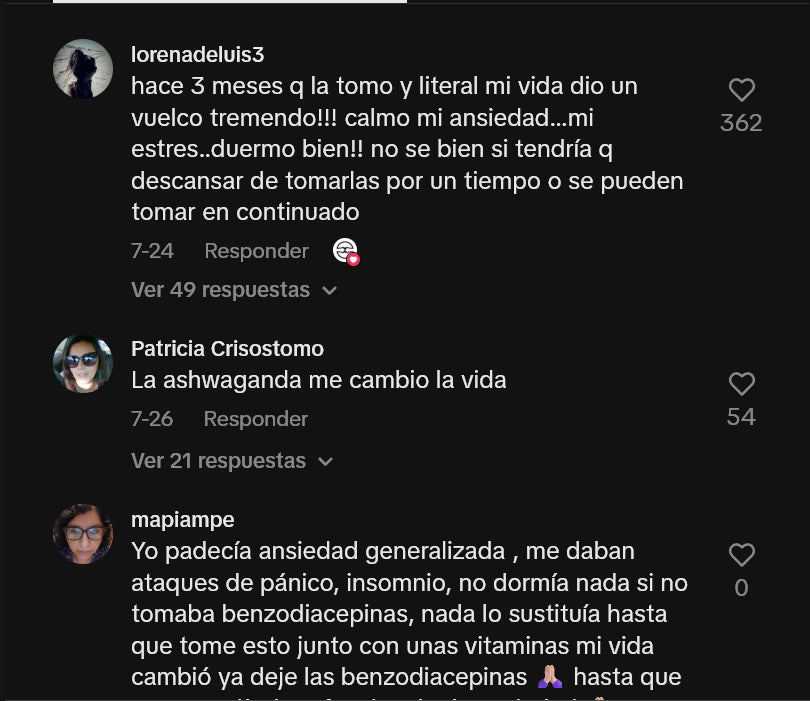
Task: Expand Ver 21 respuestas thread
Action: point(232,461)
